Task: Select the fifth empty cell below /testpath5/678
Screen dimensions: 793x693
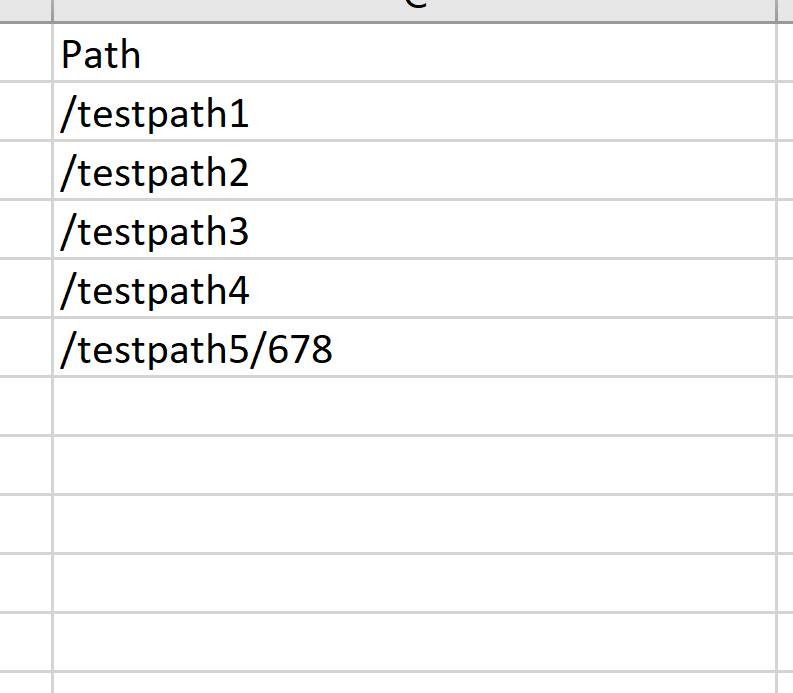Action: tap(414, 642)
